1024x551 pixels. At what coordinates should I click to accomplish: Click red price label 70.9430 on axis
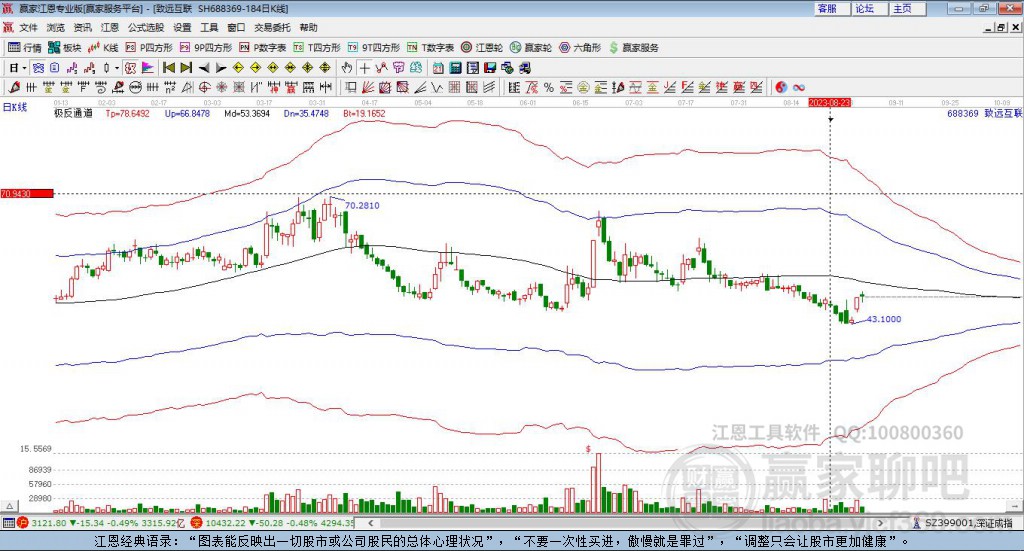27,194
